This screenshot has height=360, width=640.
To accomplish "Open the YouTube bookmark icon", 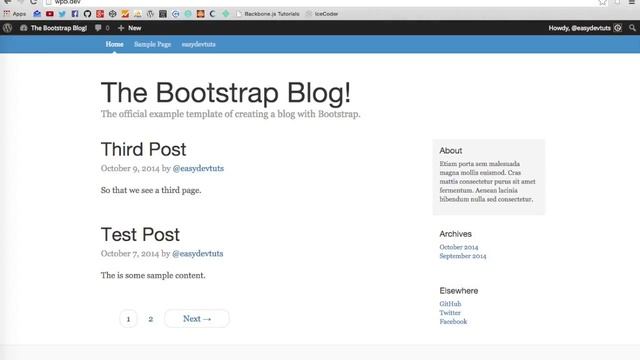I will (50, 14).
